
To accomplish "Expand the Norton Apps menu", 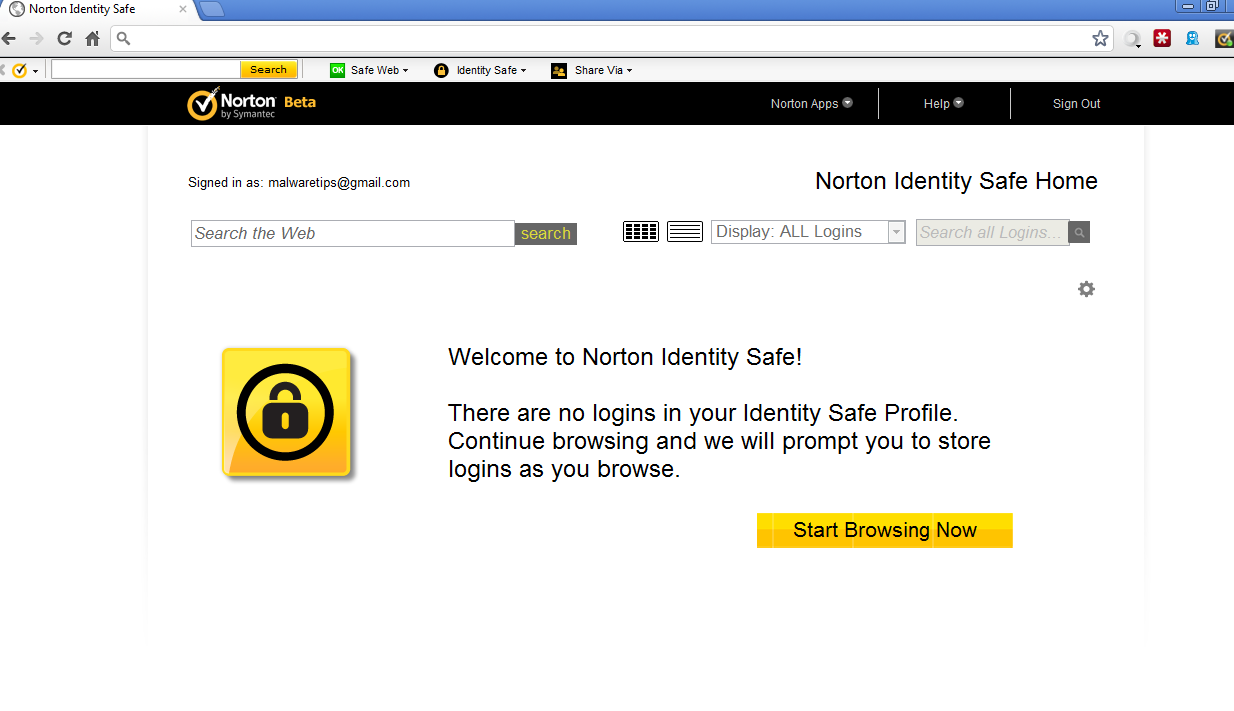I will tap(811, 103).
